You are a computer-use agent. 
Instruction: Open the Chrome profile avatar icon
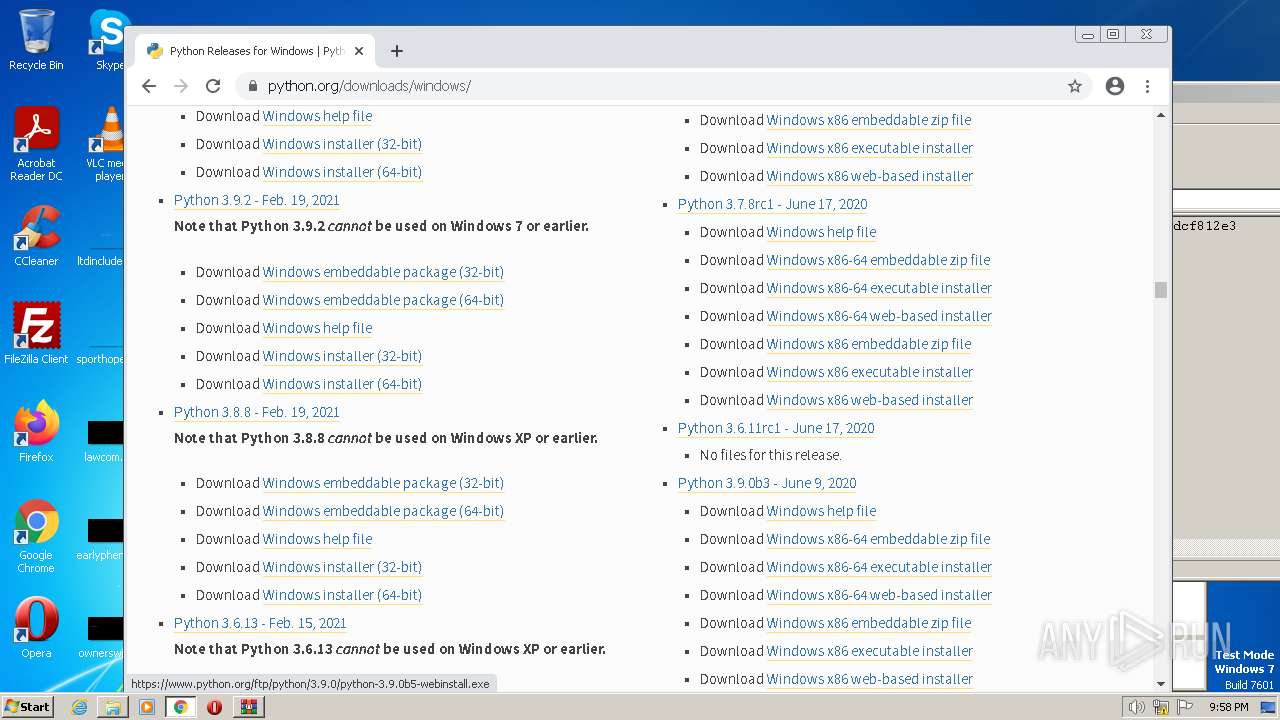pos(1115,86)
